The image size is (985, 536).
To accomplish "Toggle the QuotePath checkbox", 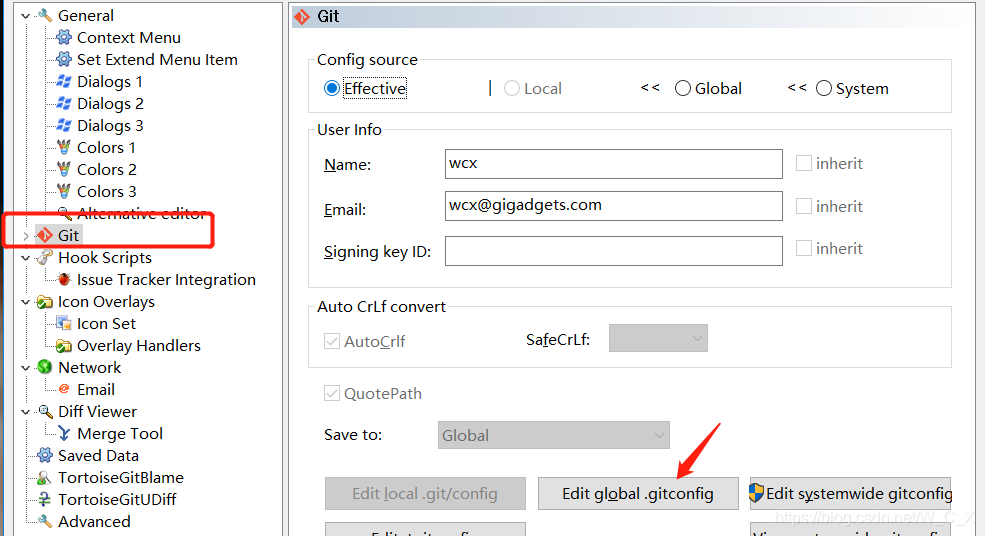I will coord(332,393).
